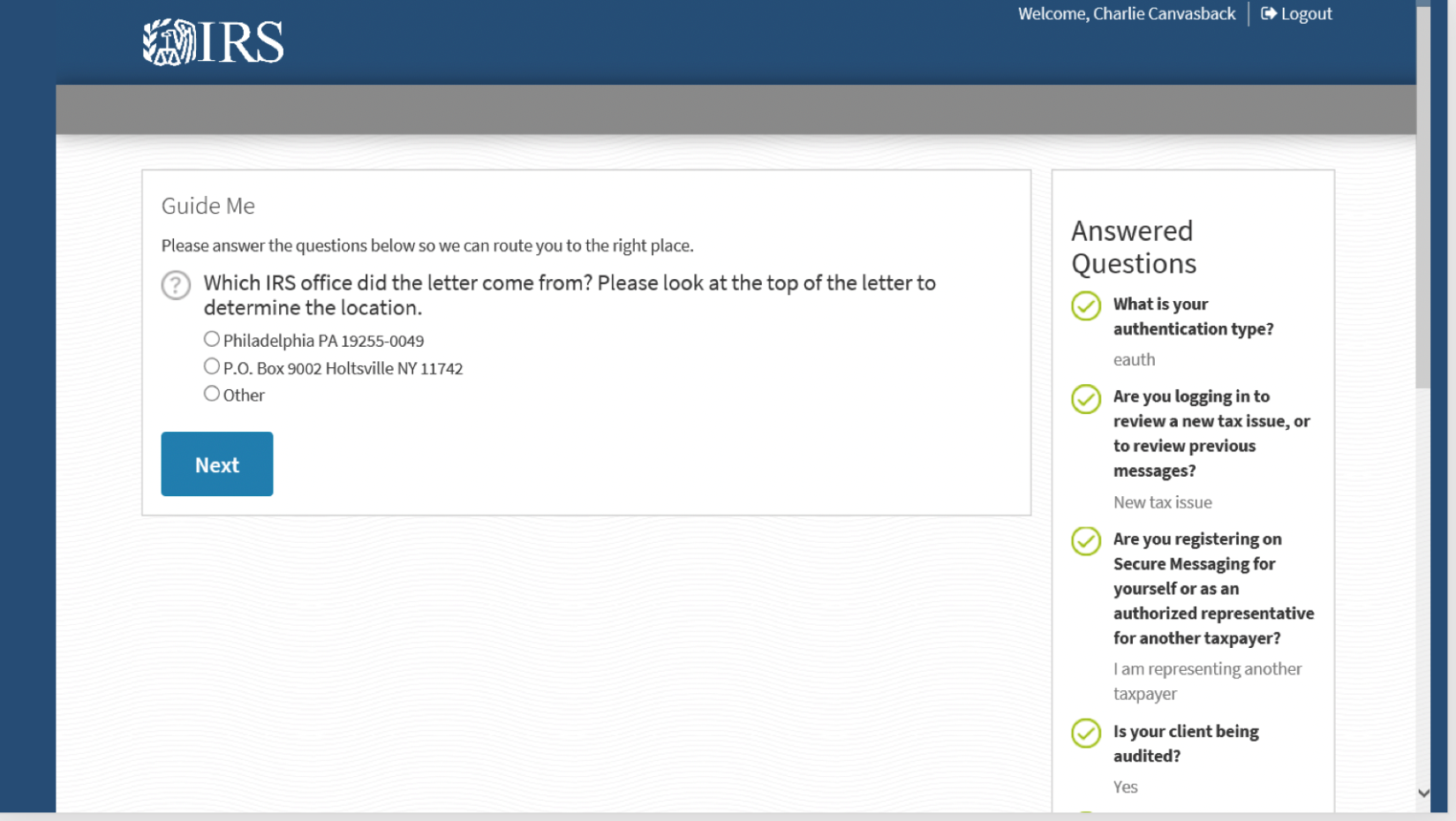This screenshot has height=821, width=1456.
Task: Click the Answered Questions panel heading
Action: [1133, 247]
